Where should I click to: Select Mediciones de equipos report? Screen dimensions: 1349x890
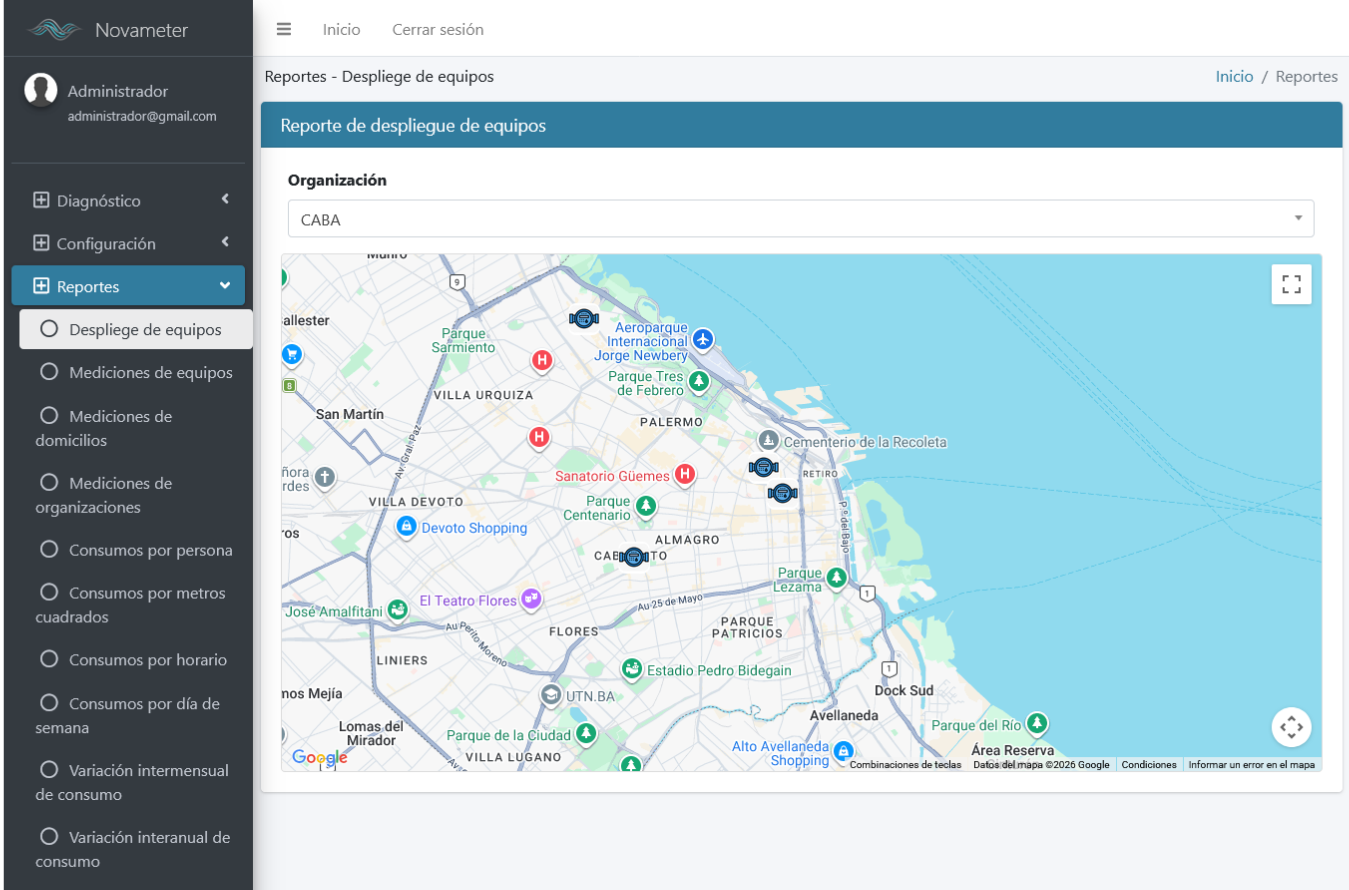pos(150,372)
